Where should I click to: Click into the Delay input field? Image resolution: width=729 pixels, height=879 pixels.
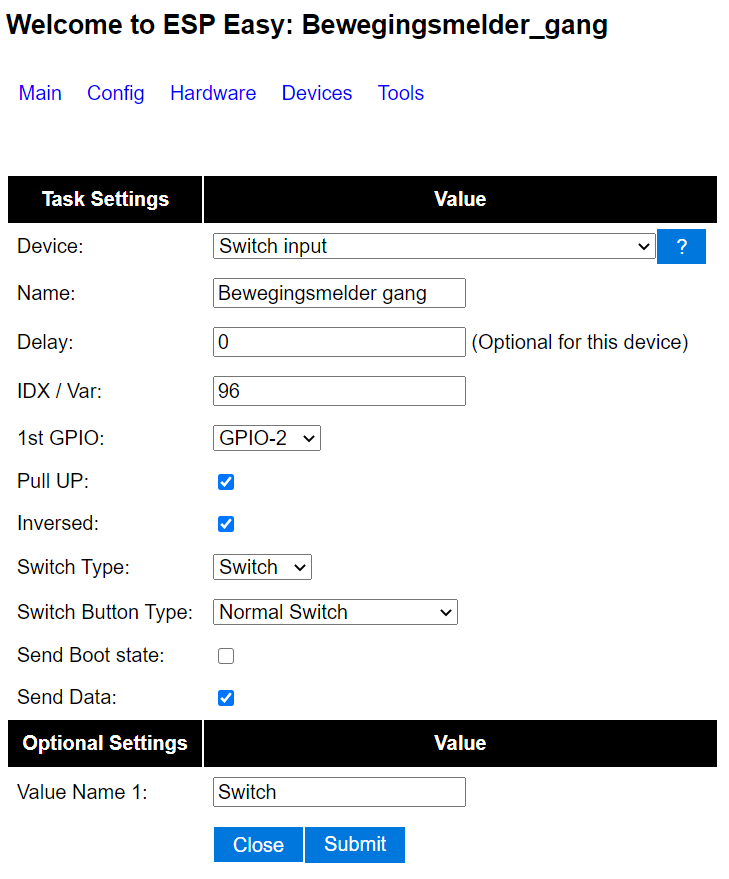coord(339,342)
